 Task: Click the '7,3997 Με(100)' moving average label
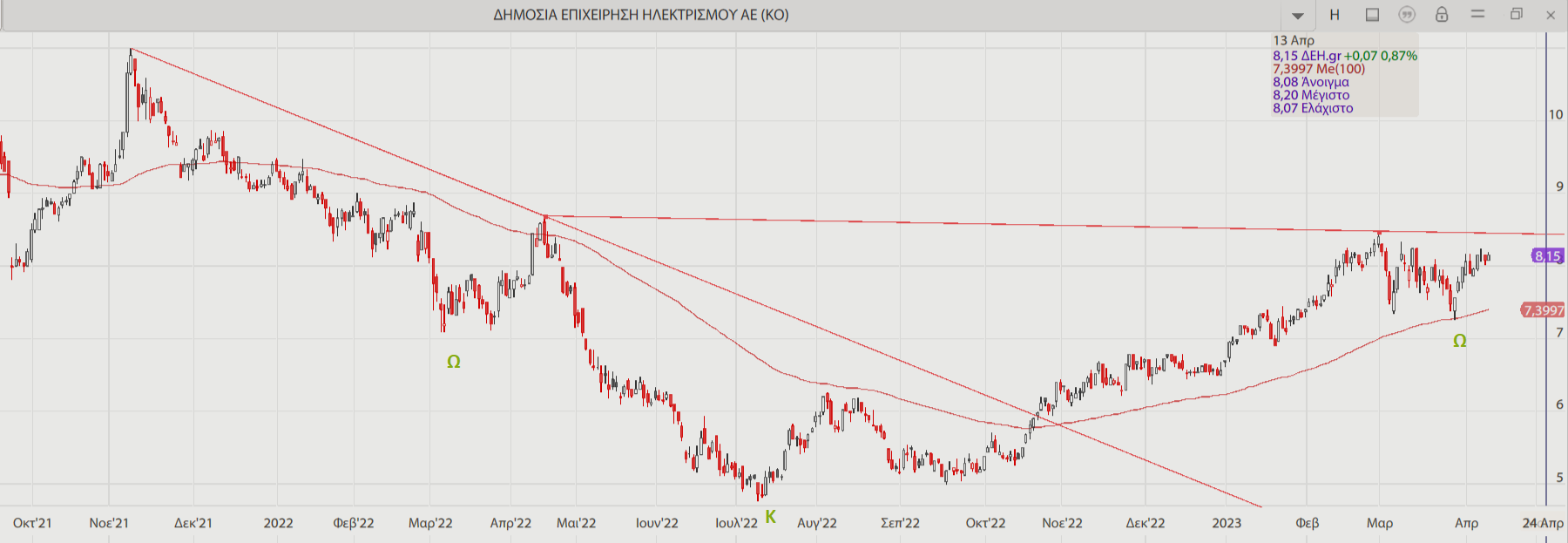point(1319,69)
